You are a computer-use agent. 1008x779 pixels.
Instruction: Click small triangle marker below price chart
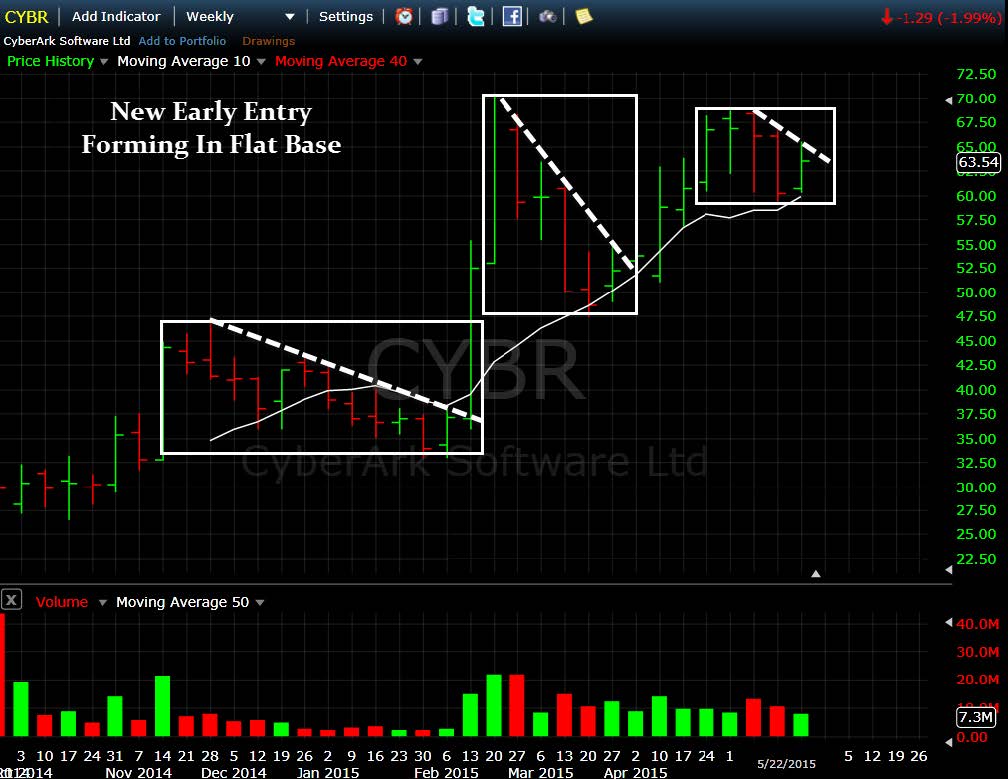[816, 573]
